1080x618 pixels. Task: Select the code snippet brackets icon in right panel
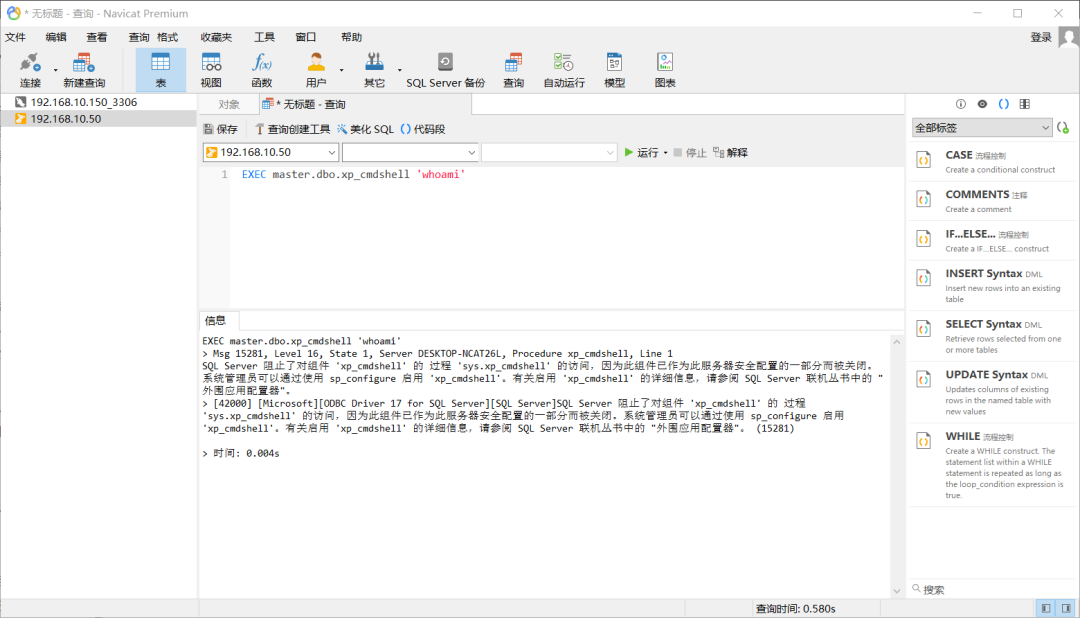point(1004,104)
